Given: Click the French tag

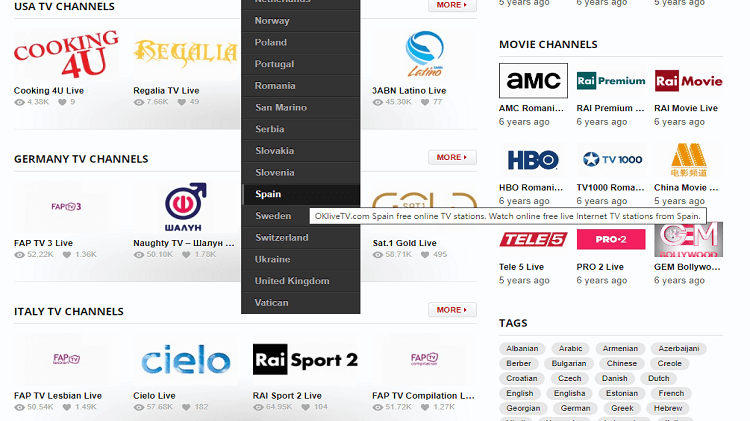Looking at the screenshot, I should click(x=671, y=393).
